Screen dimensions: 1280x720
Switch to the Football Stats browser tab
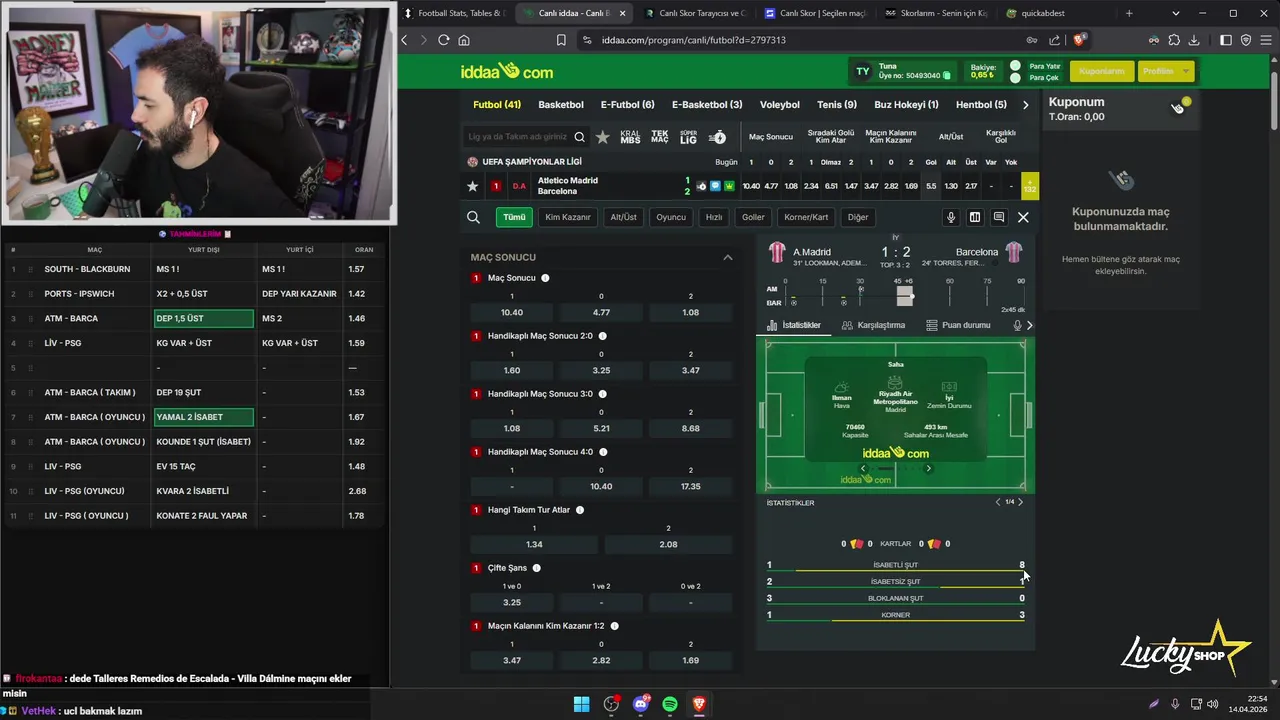click(x=455, y=13)
